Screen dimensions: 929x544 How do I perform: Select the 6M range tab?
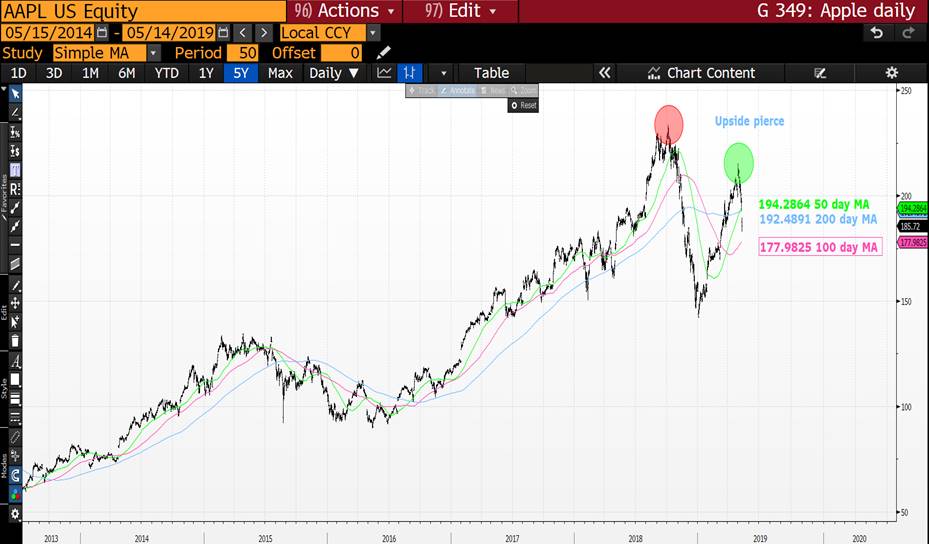pyautogui.click(x=126, y=73)
